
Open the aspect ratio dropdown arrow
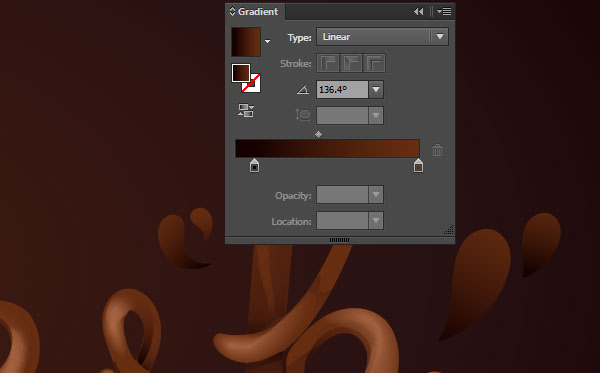point(376,116)
